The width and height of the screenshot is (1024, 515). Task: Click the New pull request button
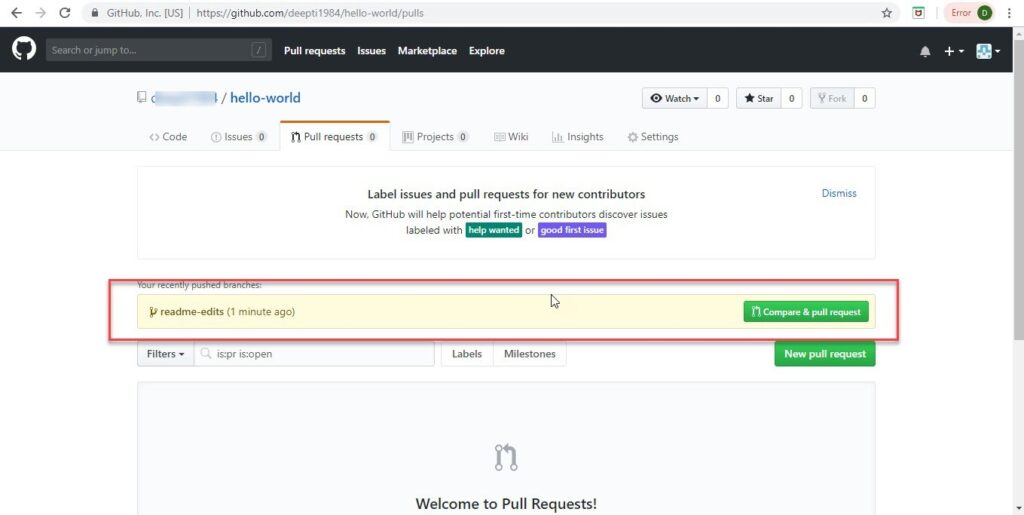pyautogui.click(x=825, y=354)
